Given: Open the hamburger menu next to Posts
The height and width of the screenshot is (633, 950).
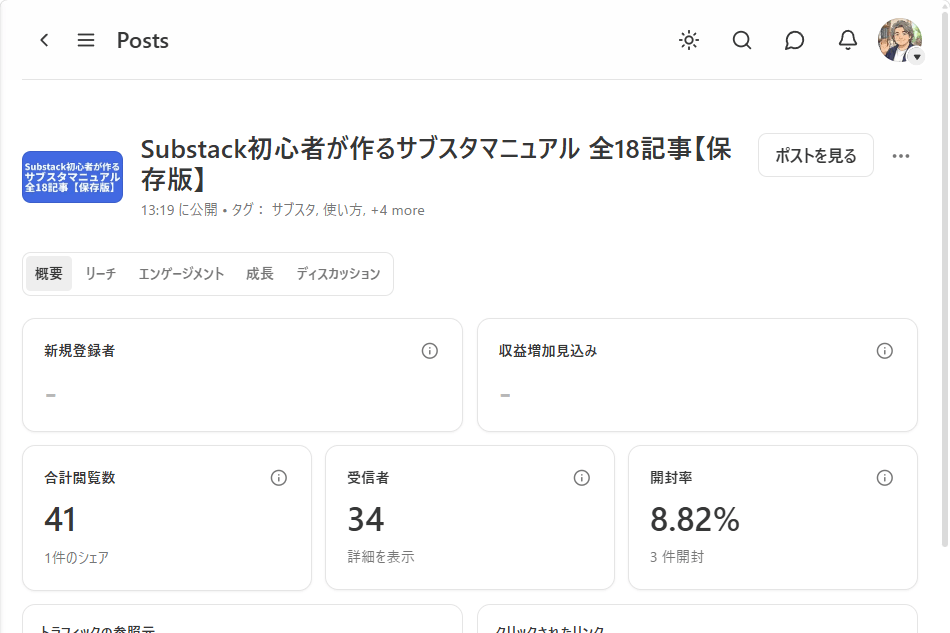Looking at the screenshot, I should 86,41.
